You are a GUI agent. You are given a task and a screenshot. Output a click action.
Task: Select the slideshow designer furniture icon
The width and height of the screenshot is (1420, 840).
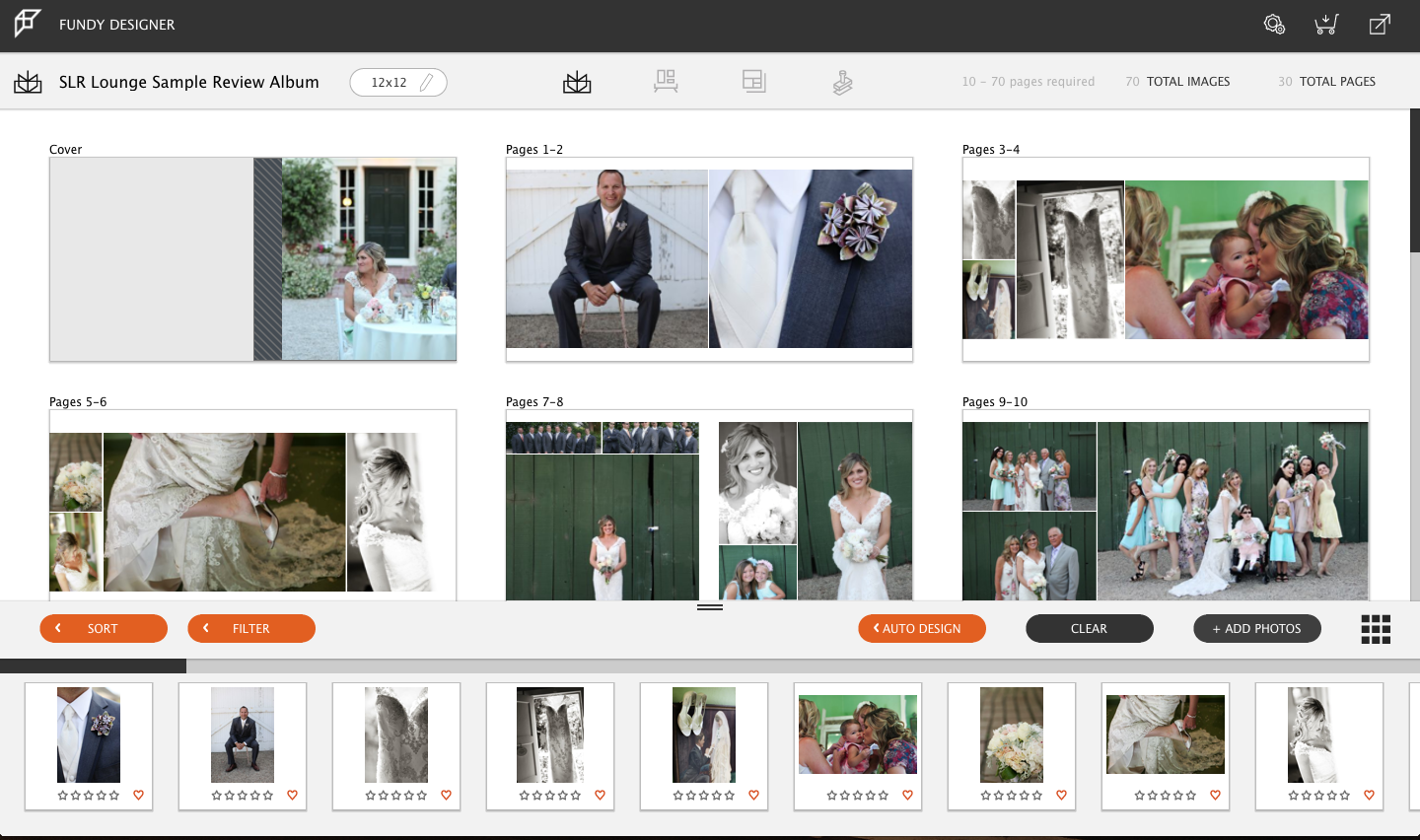(666, 82)
